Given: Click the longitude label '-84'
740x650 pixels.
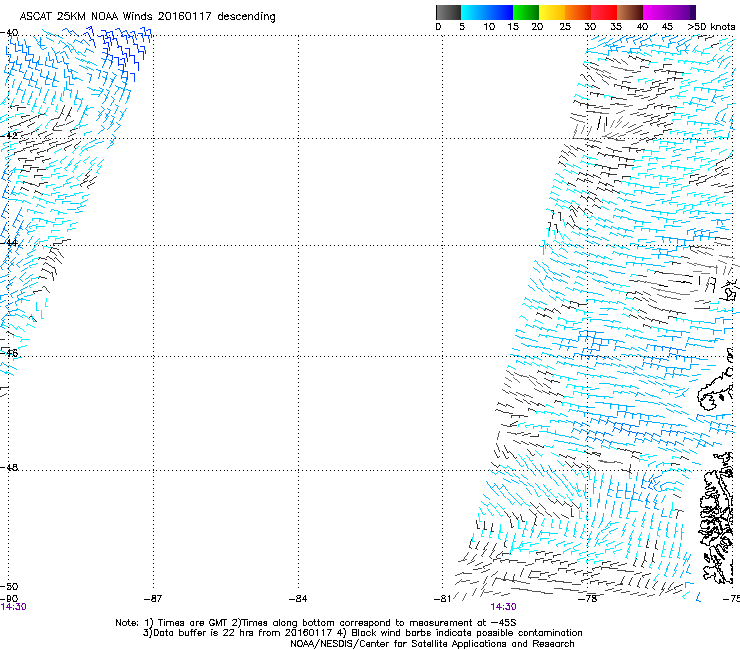Looking at the screenshot, I should pyautogui.click(x=298, y=599).
